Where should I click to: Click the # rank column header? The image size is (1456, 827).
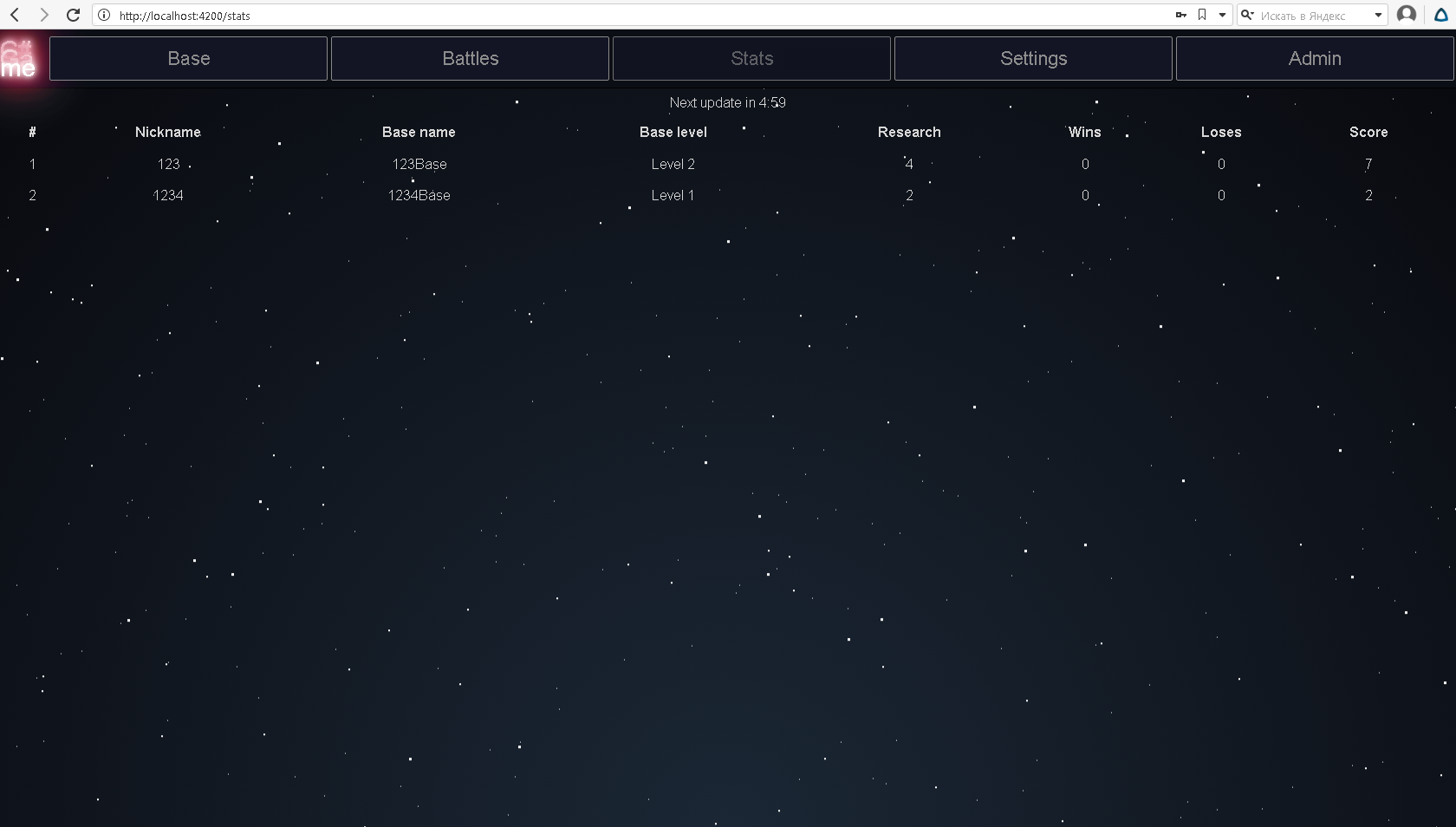tap(32, 132)
